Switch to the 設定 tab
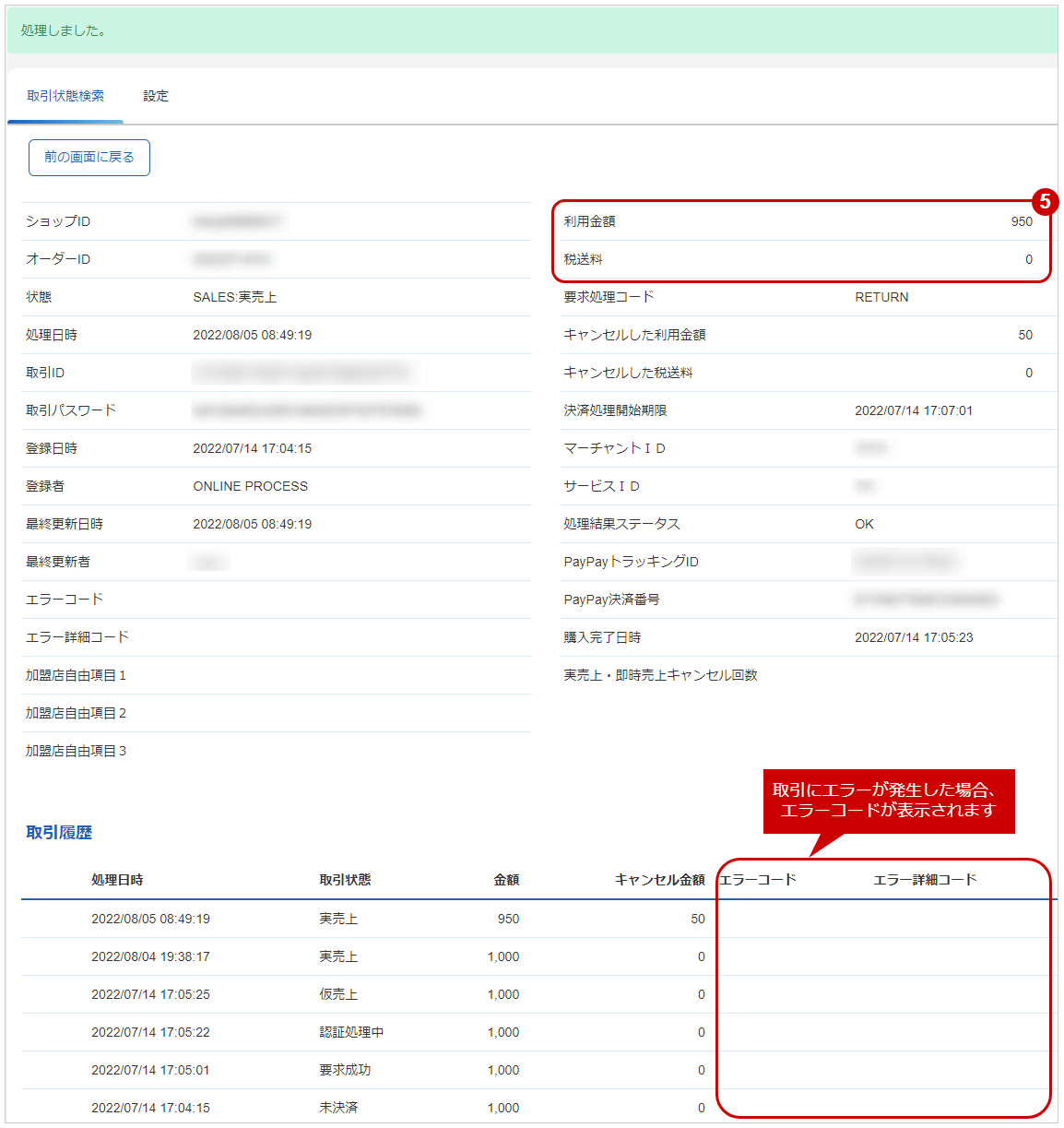The image size is (1064, 1128). point(156,96)
